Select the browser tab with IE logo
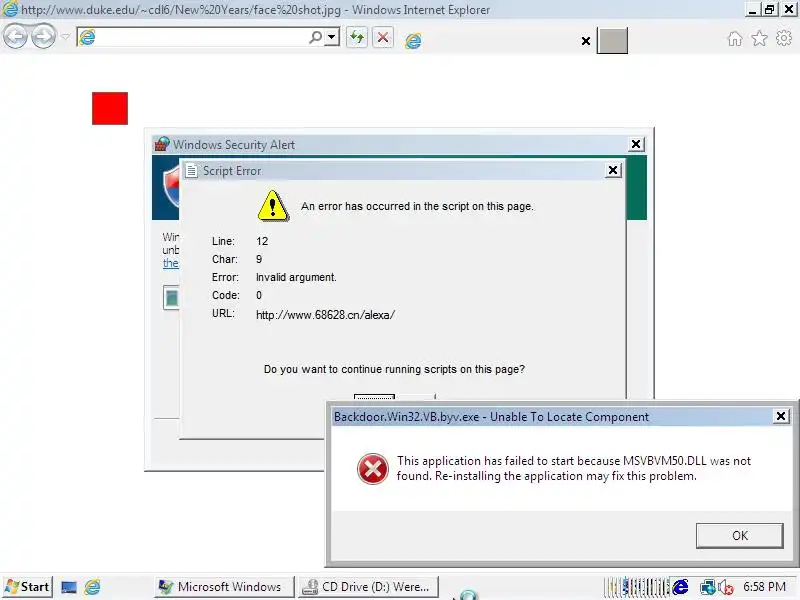The height and width of the screenshot is (600, 800). (413, 41)
